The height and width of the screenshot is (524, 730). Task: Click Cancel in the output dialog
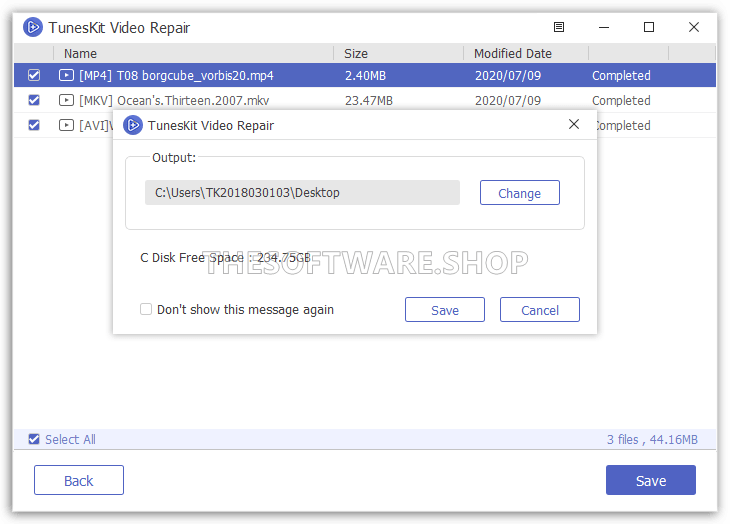point(539,310)
